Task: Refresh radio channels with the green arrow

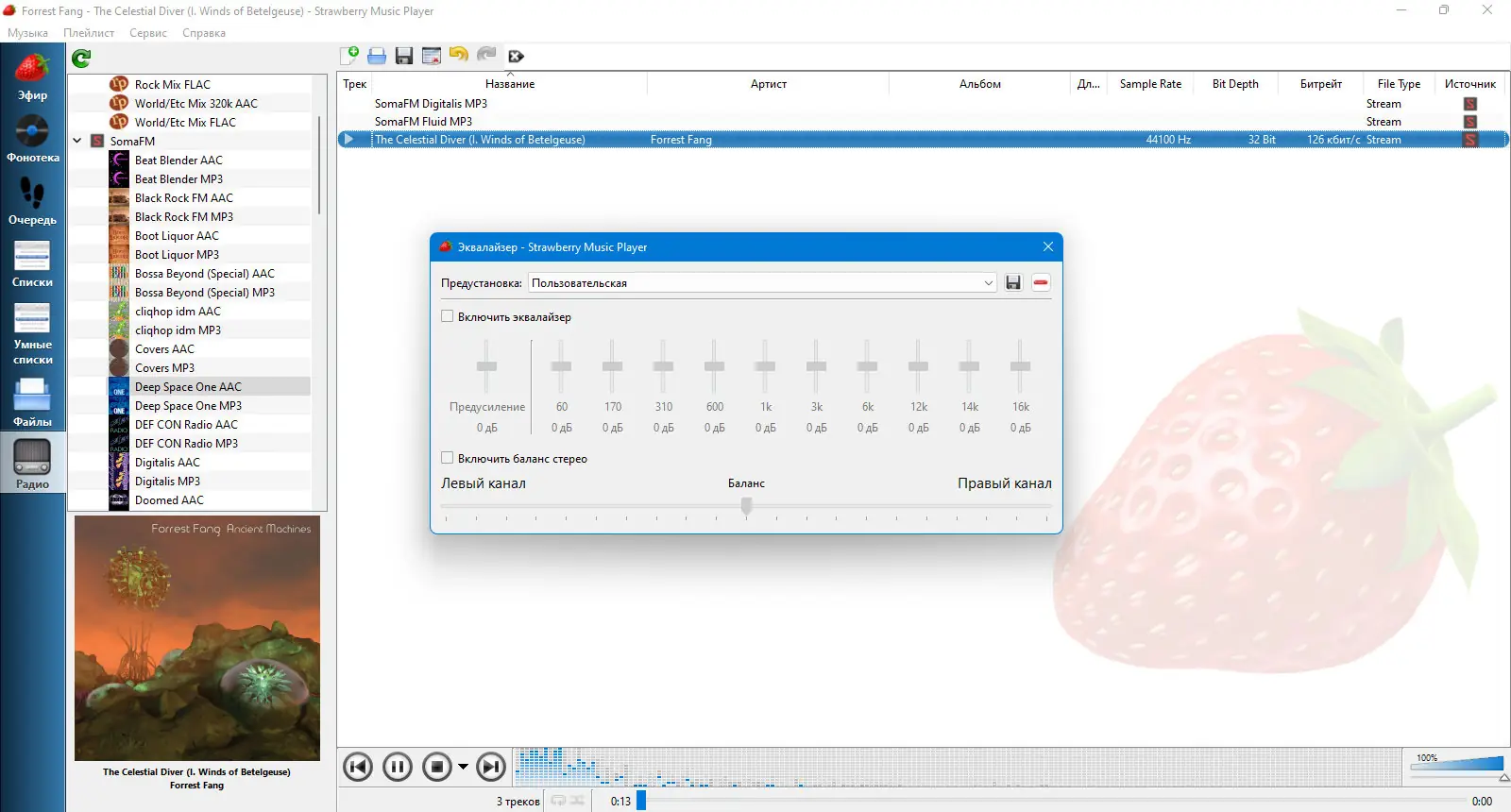Action: [x=81, y=59]
